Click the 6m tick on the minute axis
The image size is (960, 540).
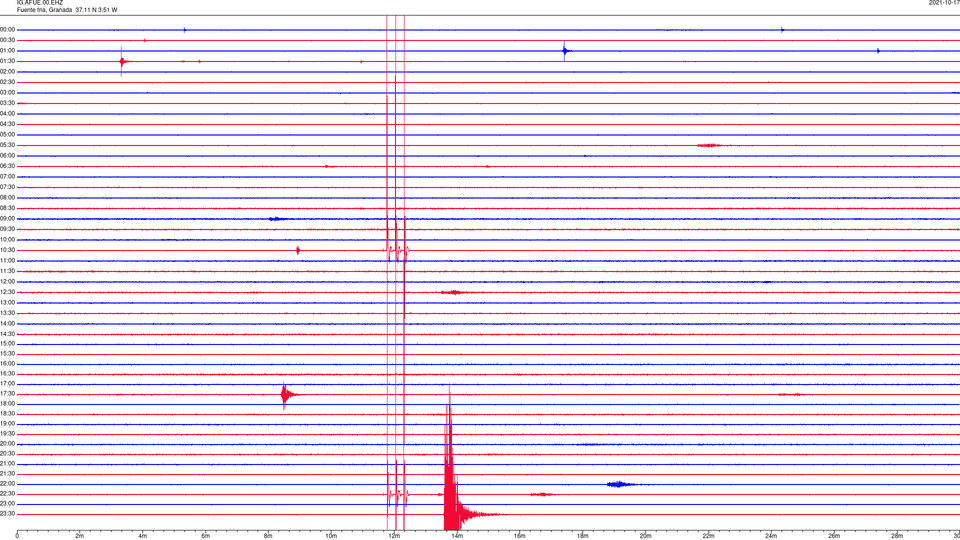coord(205,536)
